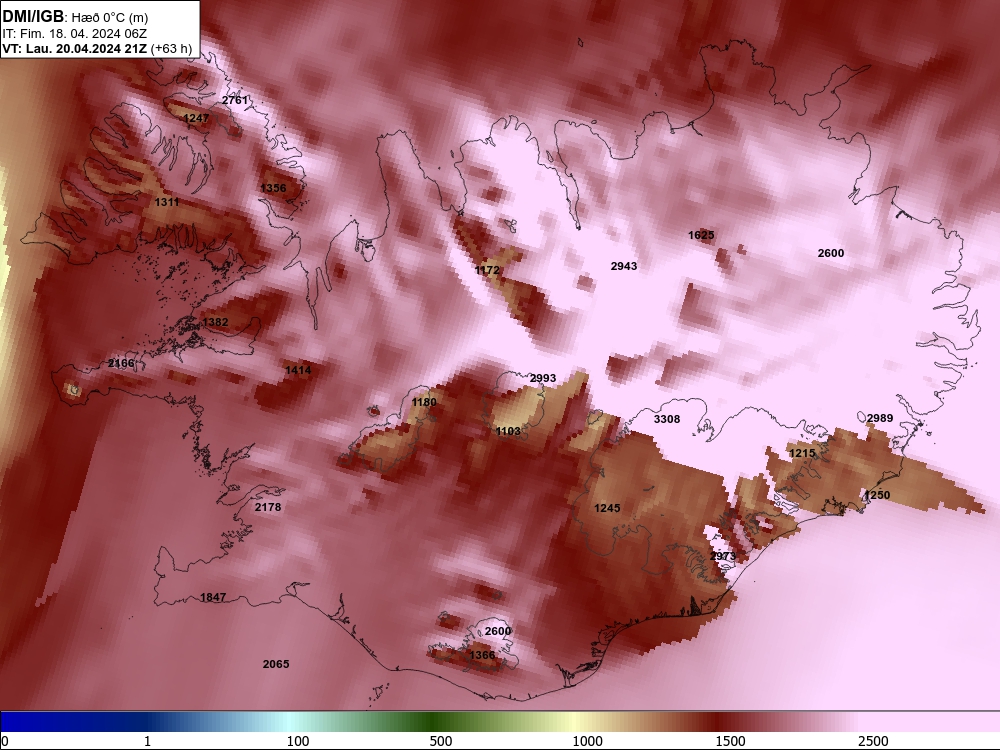Select the 2943 height label

[x=624, y=266]
